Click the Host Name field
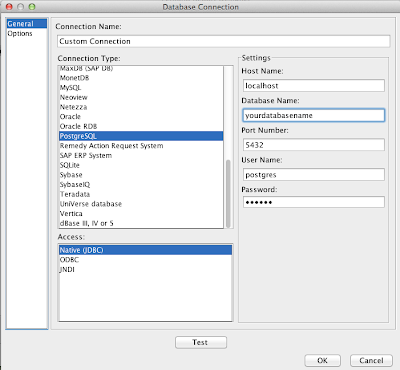This screenshot has height=370, width=400. [314, 86]
